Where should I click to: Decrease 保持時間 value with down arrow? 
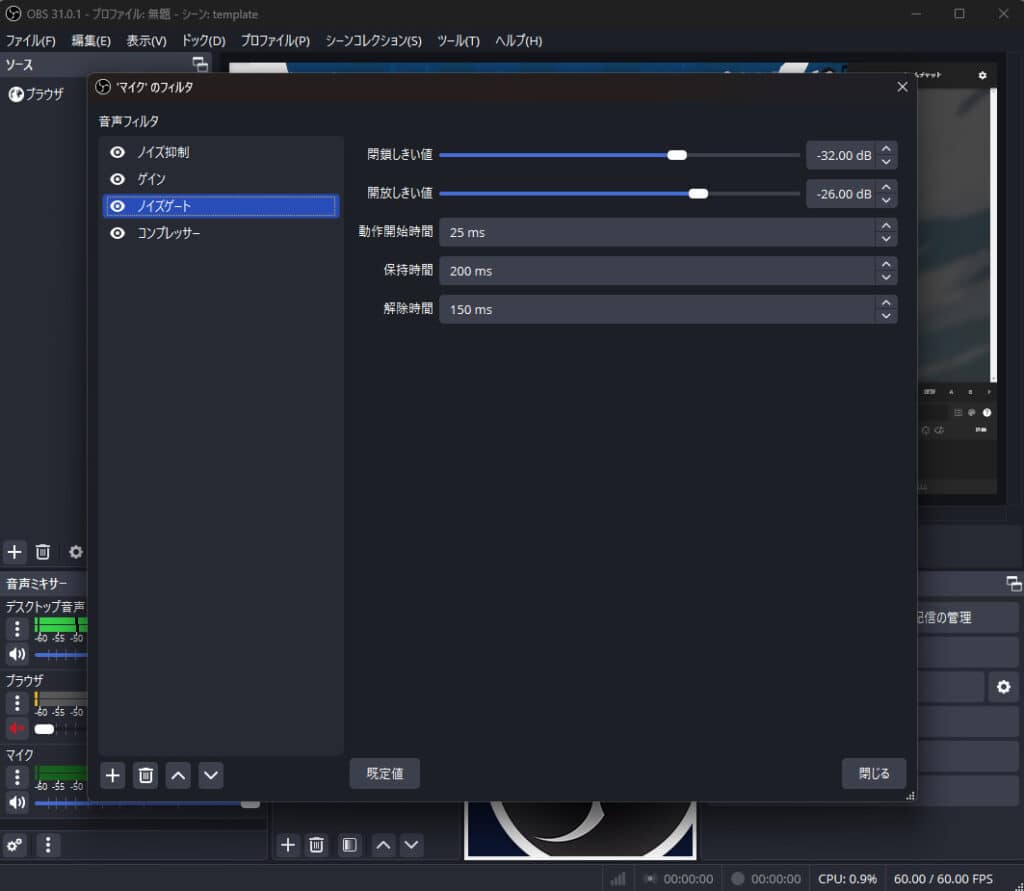pyautogui.click(x=885, y=277)
